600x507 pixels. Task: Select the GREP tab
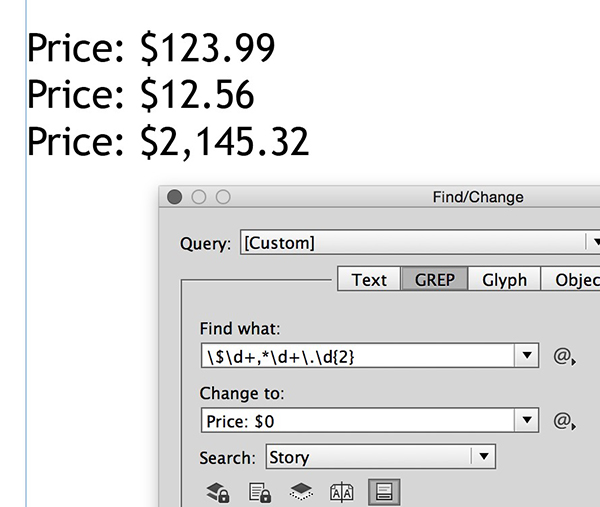tap(434, 279)
